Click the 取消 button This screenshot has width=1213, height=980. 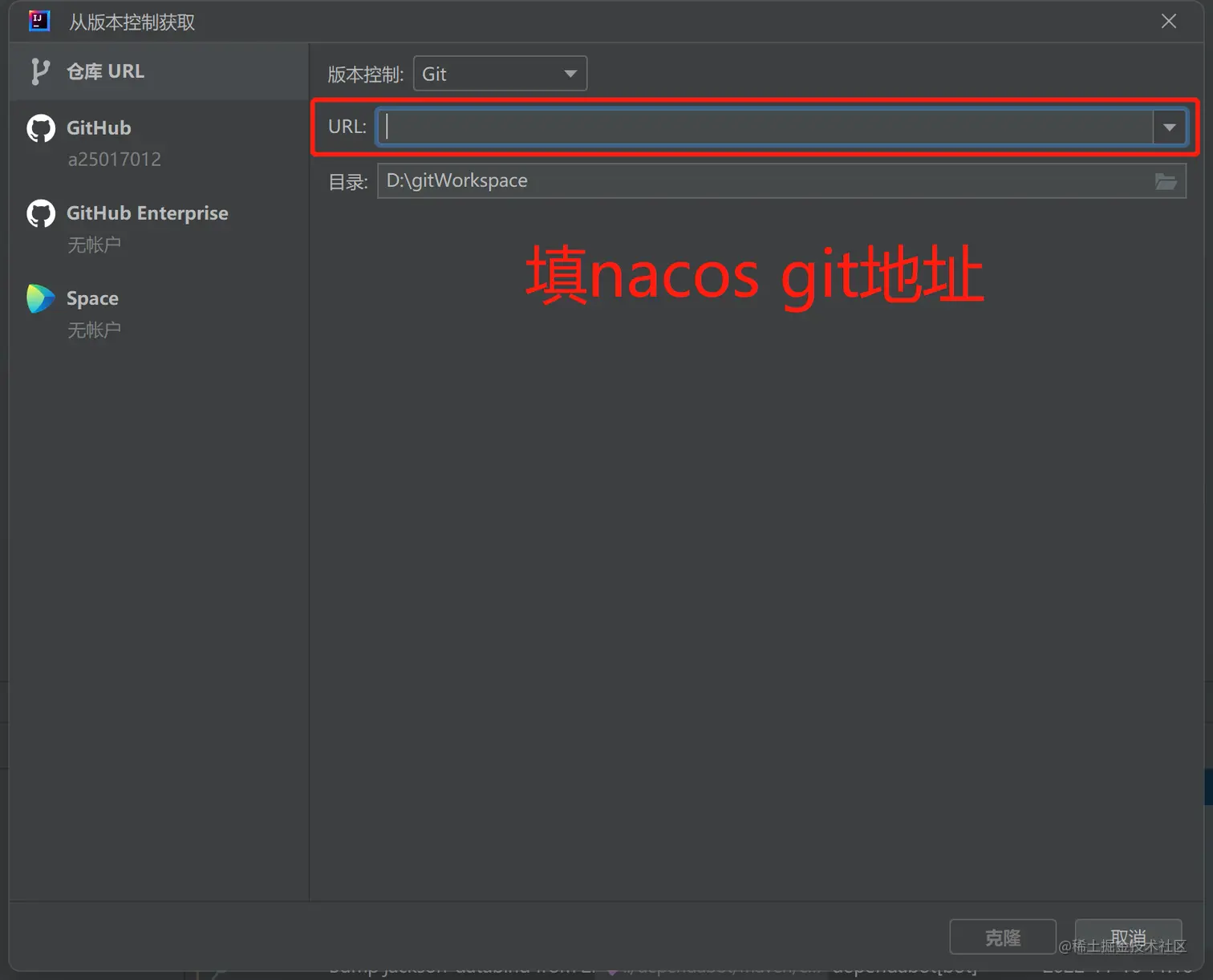tap(1128, 937)
